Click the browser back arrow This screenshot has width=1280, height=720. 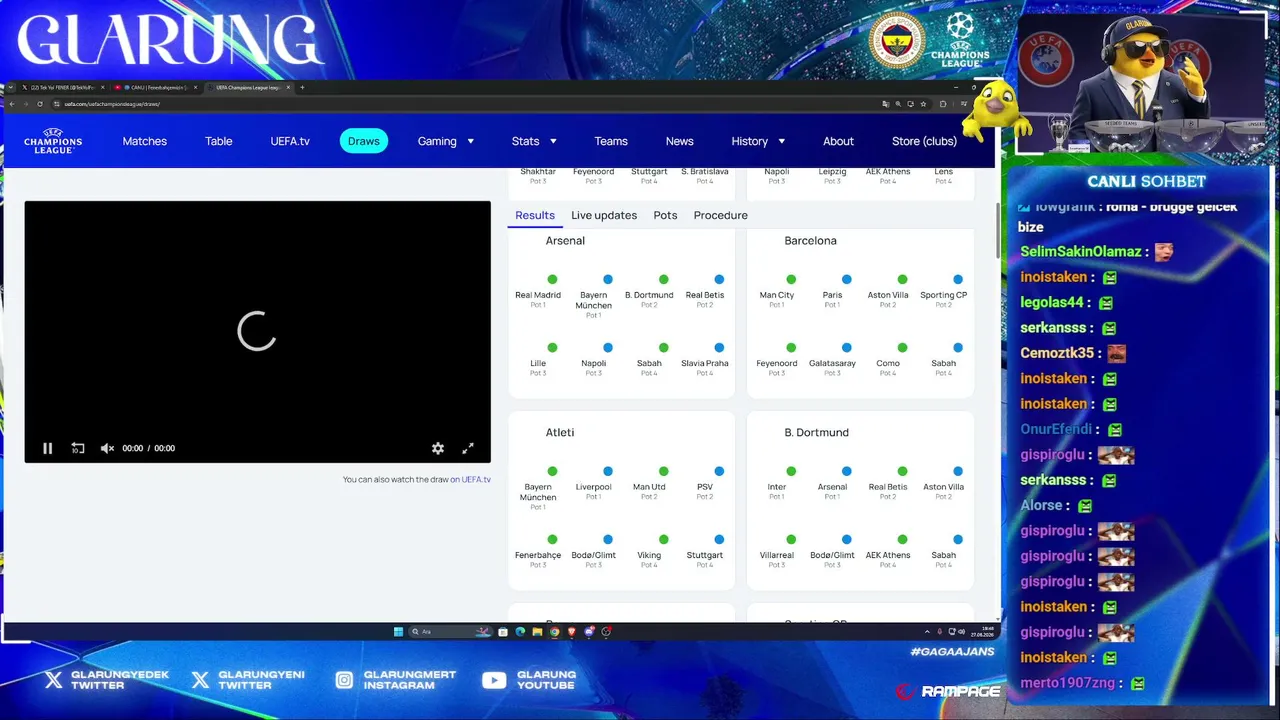(x=12, y=104)
